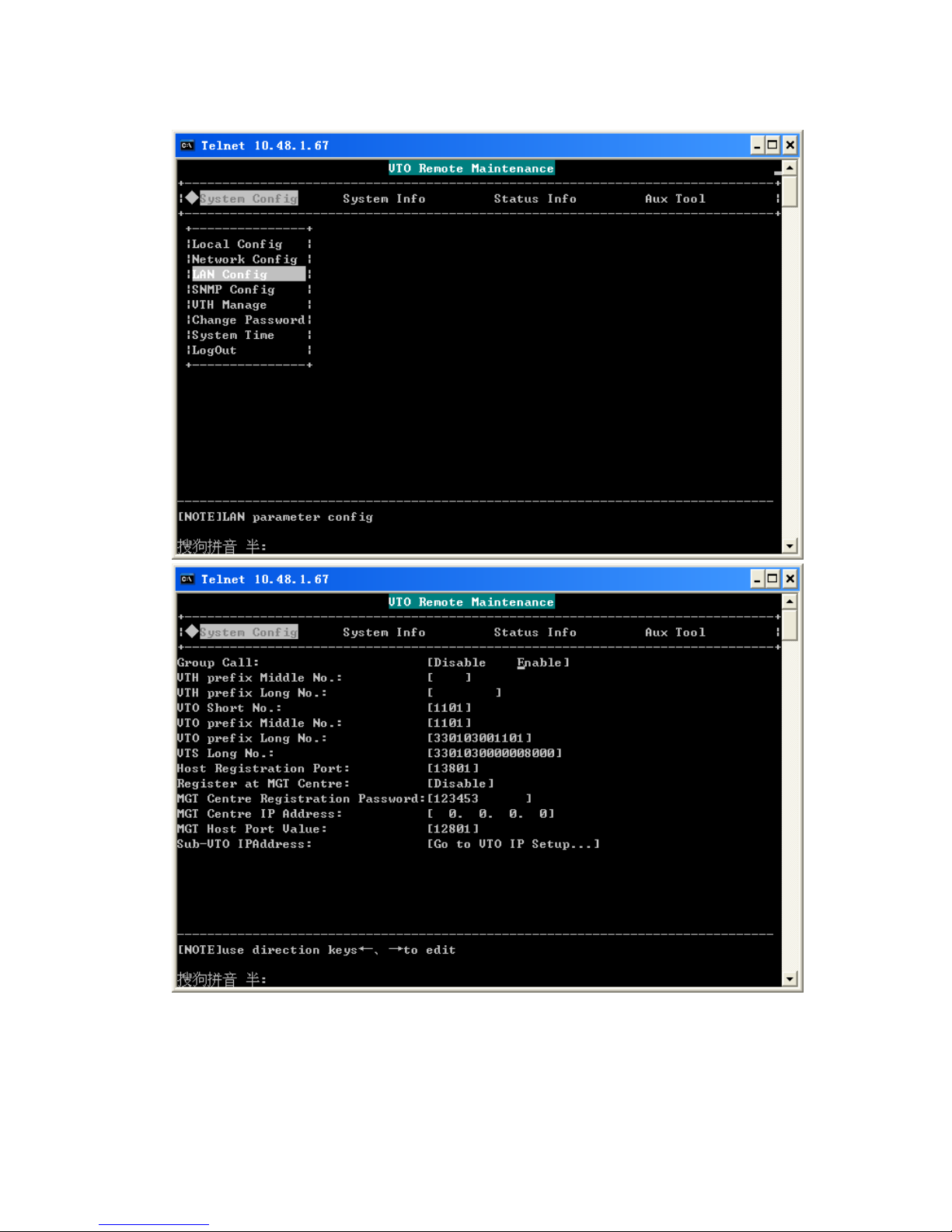Click scroll-up arrow in the Group Call window
952x1232 pixels.
(x=789, y=602)
